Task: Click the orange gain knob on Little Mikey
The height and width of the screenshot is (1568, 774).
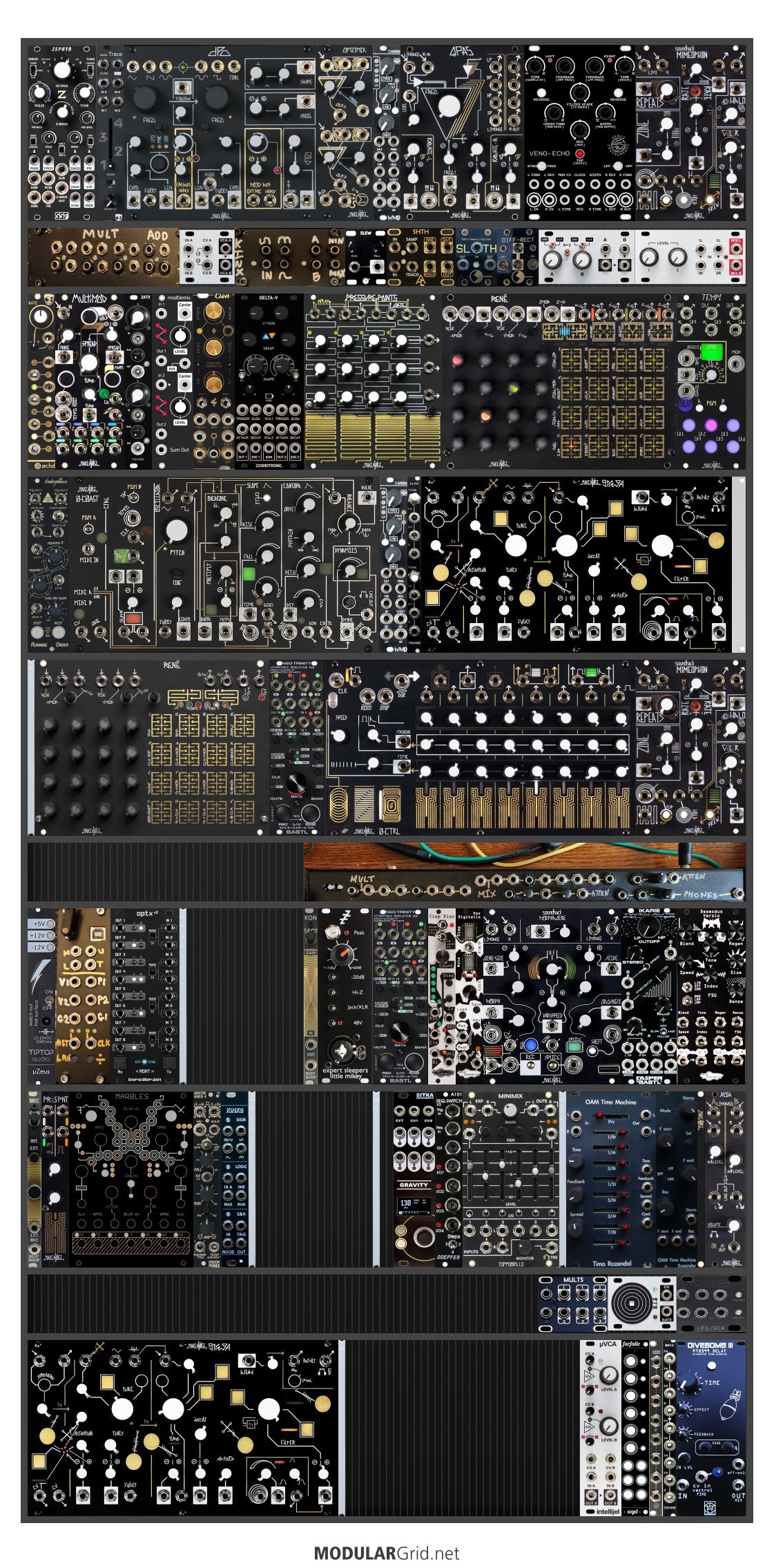Action: pyautogui.click(x=343, y=955)
